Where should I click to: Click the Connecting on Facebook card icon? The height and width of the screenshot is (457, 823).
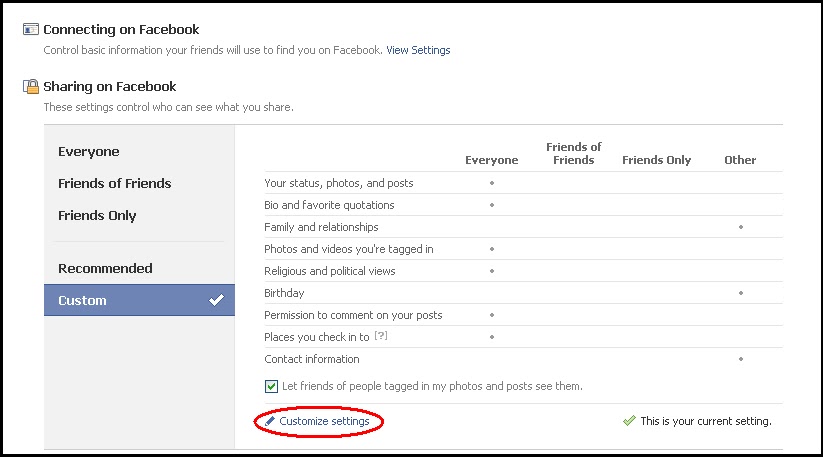click(x=31, y=30)
